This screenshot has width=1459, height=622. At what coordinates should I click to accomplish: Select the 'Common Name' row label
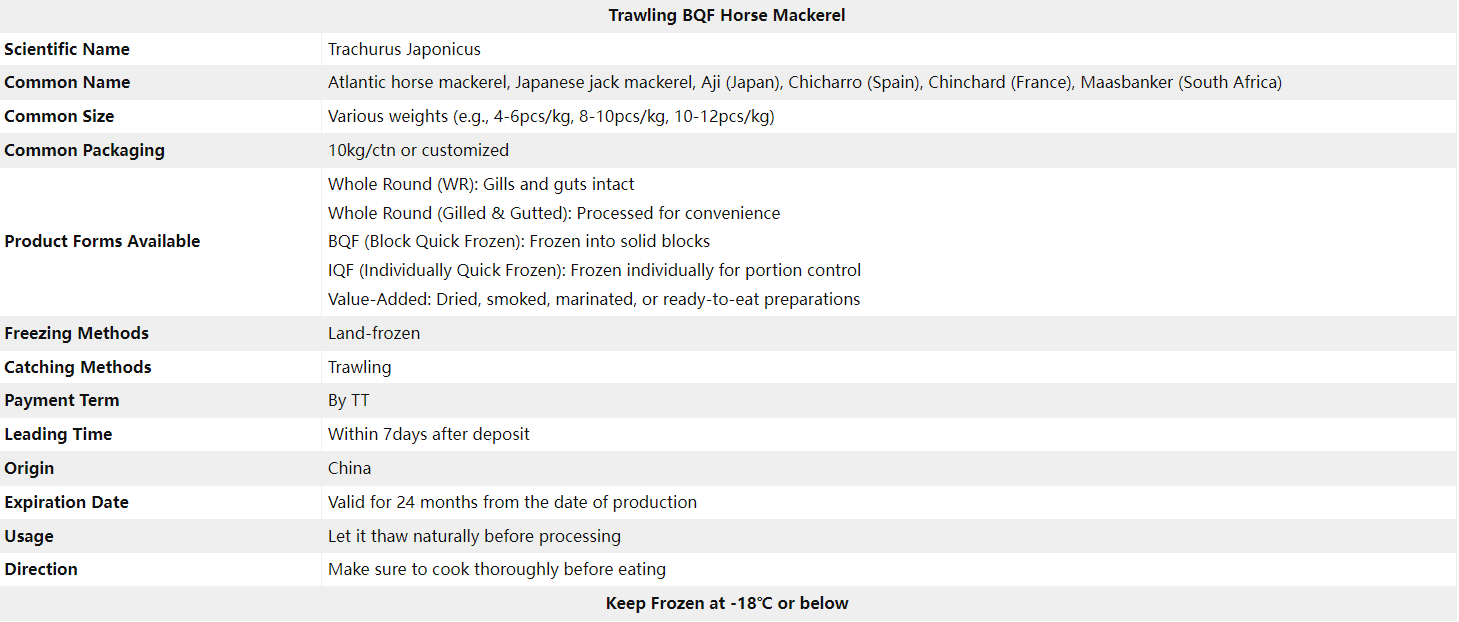click(x=67, y=82)
